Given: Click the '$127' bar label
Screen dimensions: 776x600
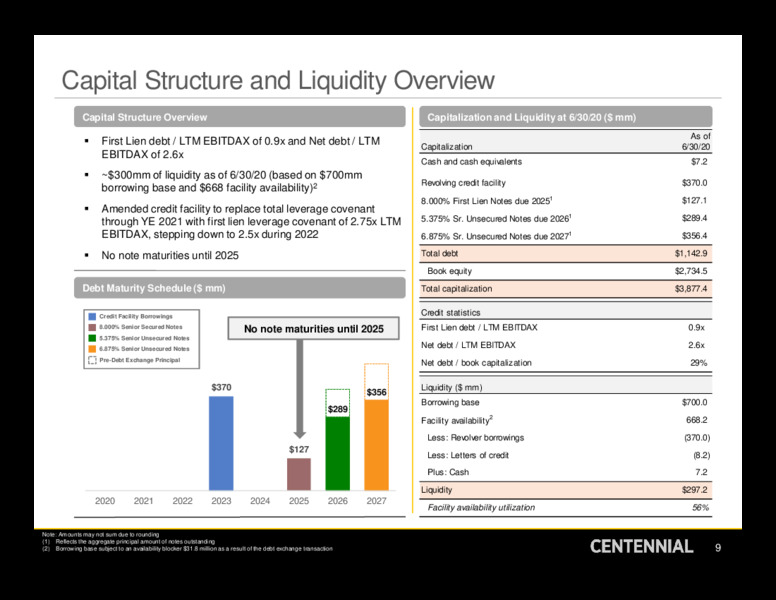Looking at the screenshot, I should click(299, 450).
